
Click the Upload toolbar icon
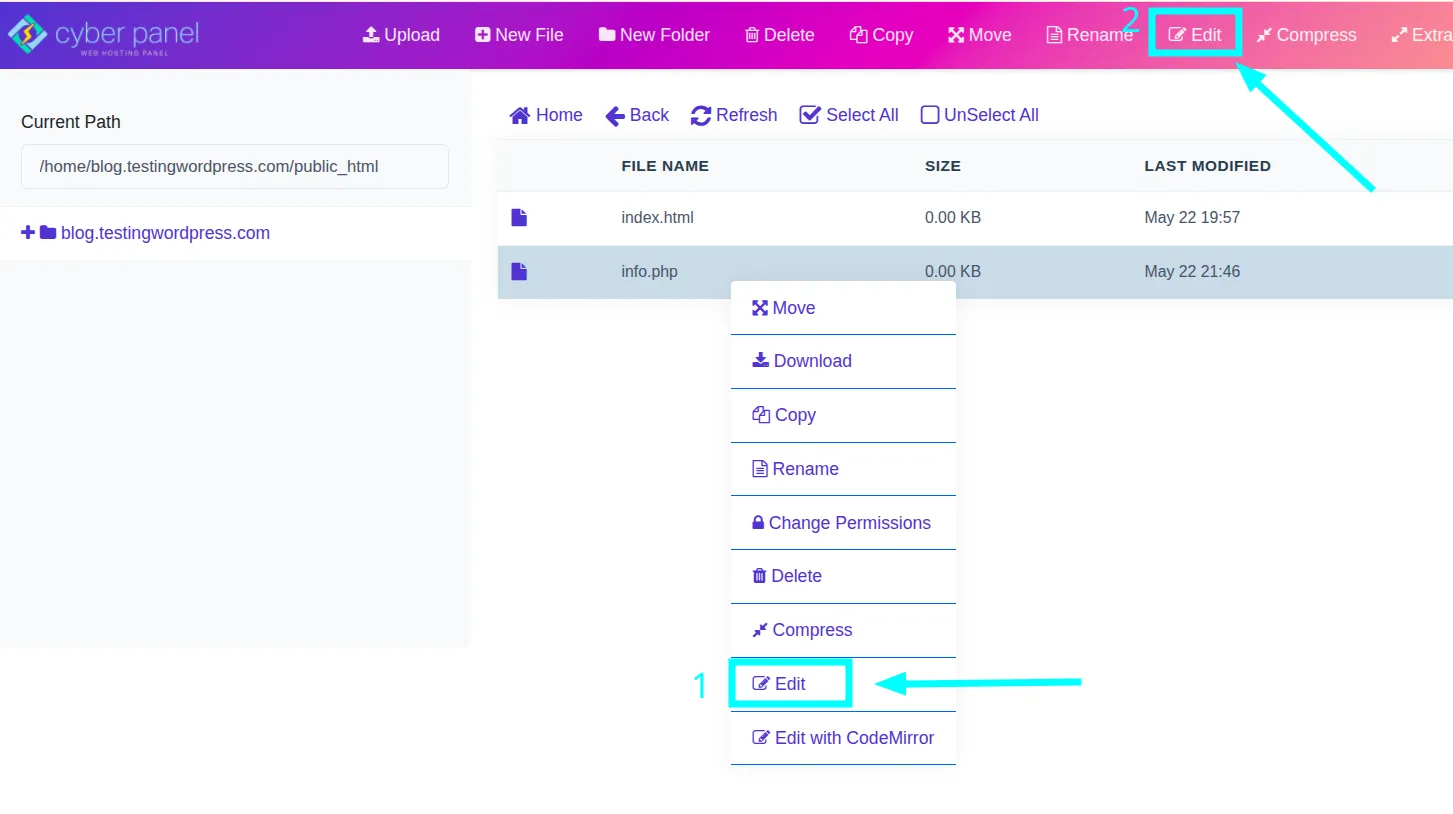click(371, 35)
